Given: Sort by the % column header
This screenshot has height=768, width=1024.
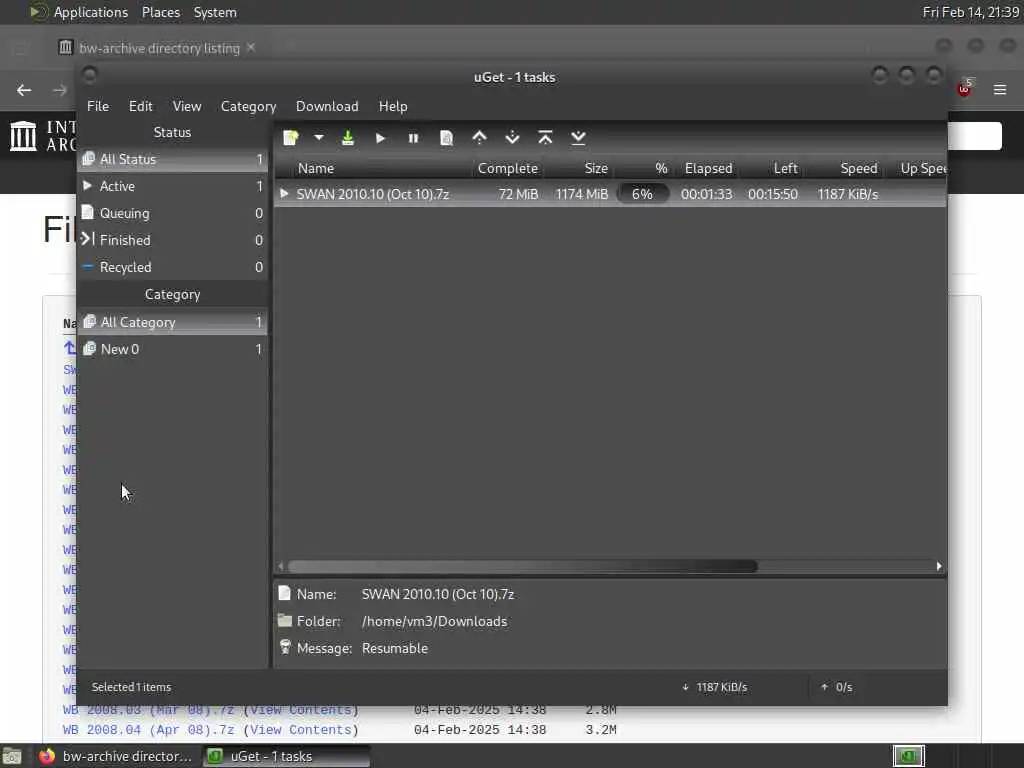Looking at the screenshot, I should click(x=643, y=168).
